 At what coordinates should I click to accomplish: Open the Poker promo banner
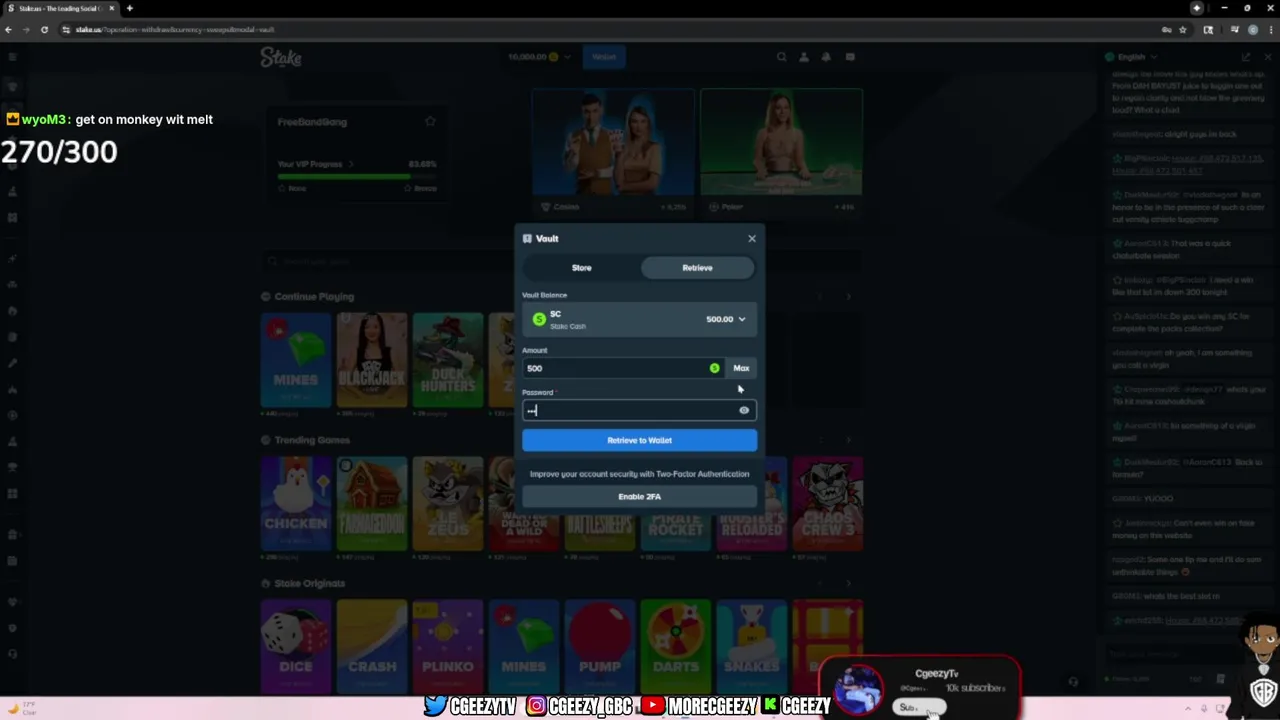[781, 150]
